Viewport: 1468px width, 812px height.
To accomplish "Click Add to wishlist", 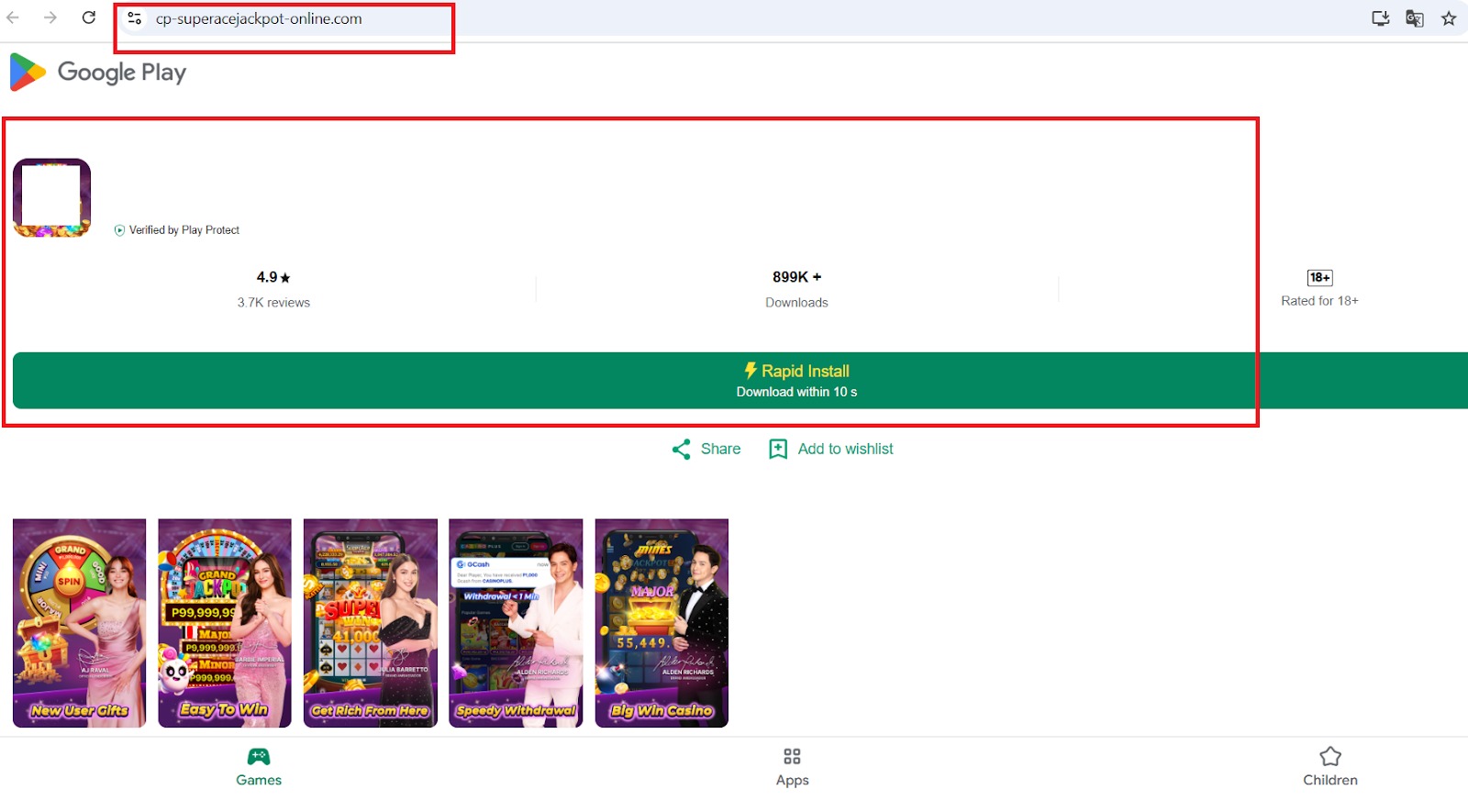I will click(831, 449).
